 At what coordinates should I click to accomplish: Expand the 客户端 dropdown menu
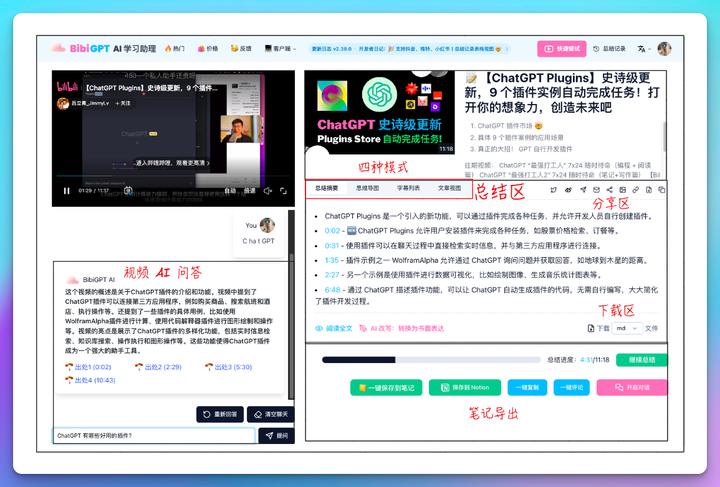coord(280,49)
